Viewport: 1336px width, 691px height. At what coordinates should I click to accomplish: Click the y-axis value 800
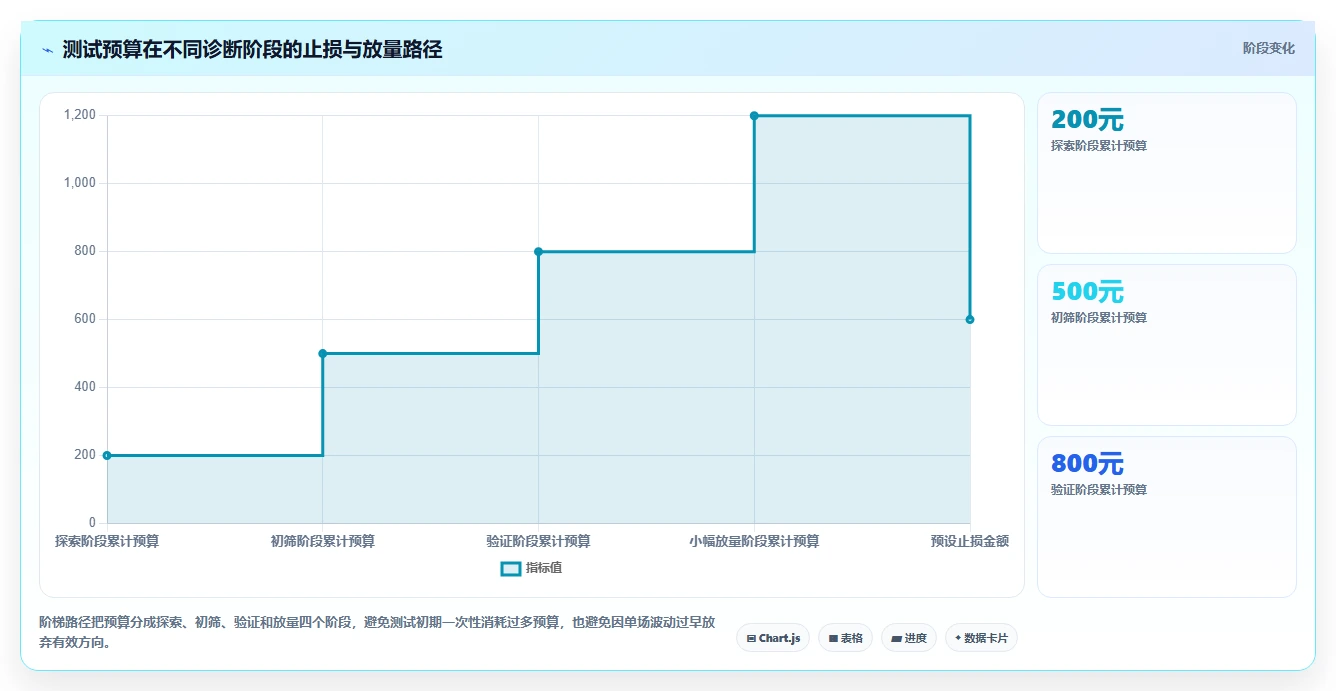85,251
